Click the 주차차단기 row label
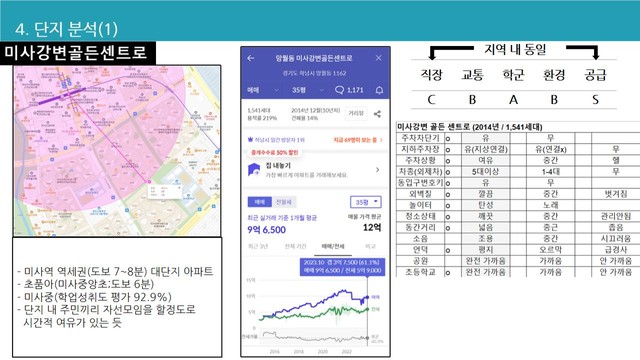 point(420,138)
